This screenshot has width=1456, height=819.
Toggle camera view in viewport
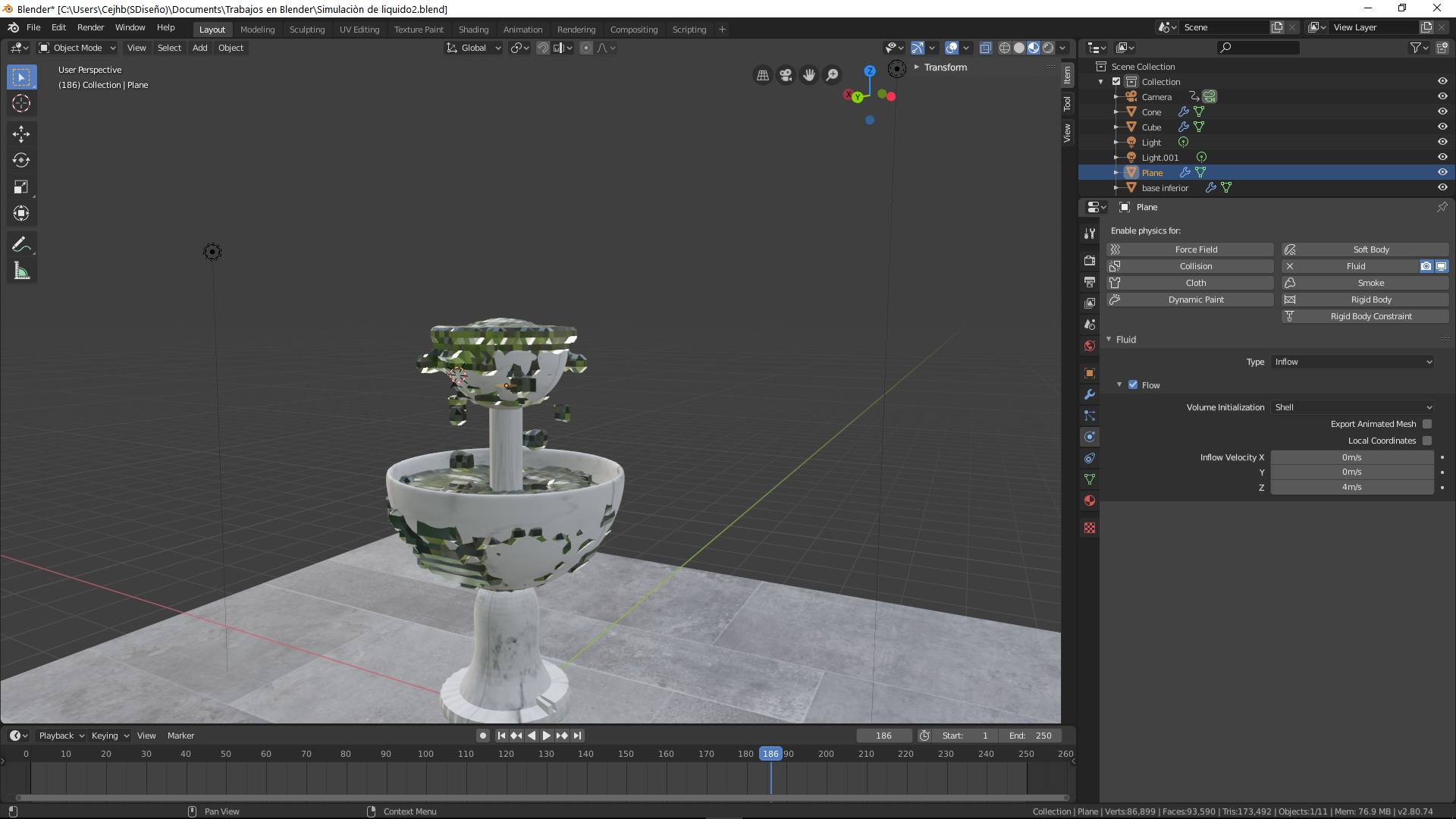click(786, 74)
